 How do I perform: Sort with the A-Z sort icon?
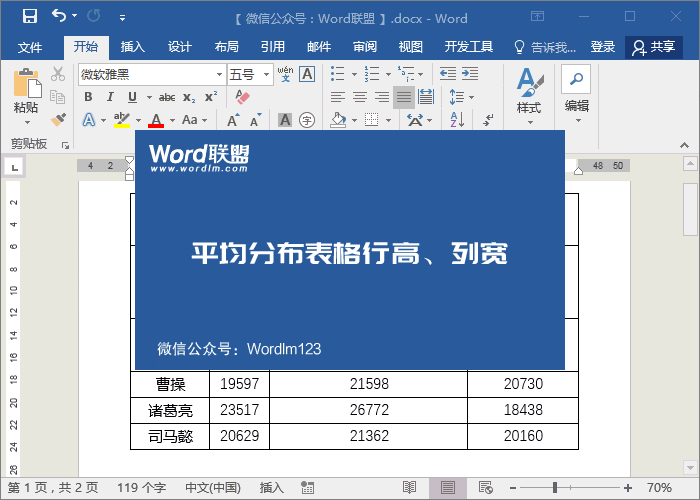pos(457,120)
